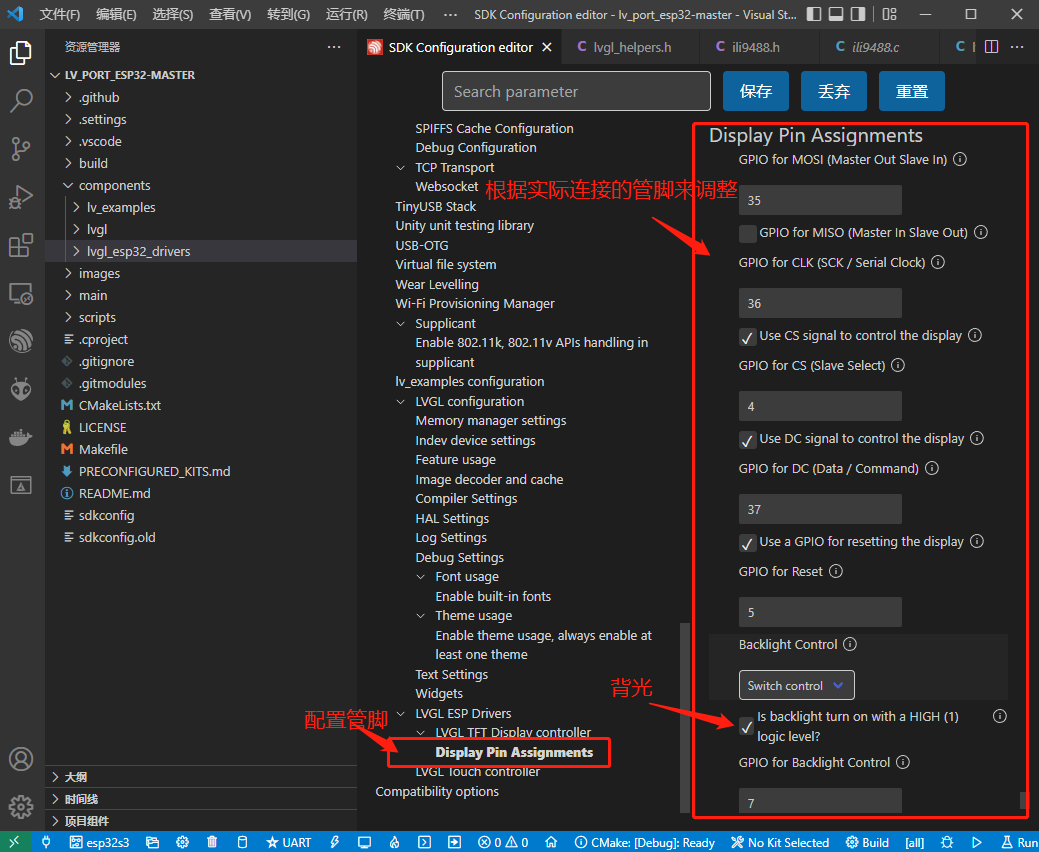Switch to the ili9488.h tab

(755, 47)
